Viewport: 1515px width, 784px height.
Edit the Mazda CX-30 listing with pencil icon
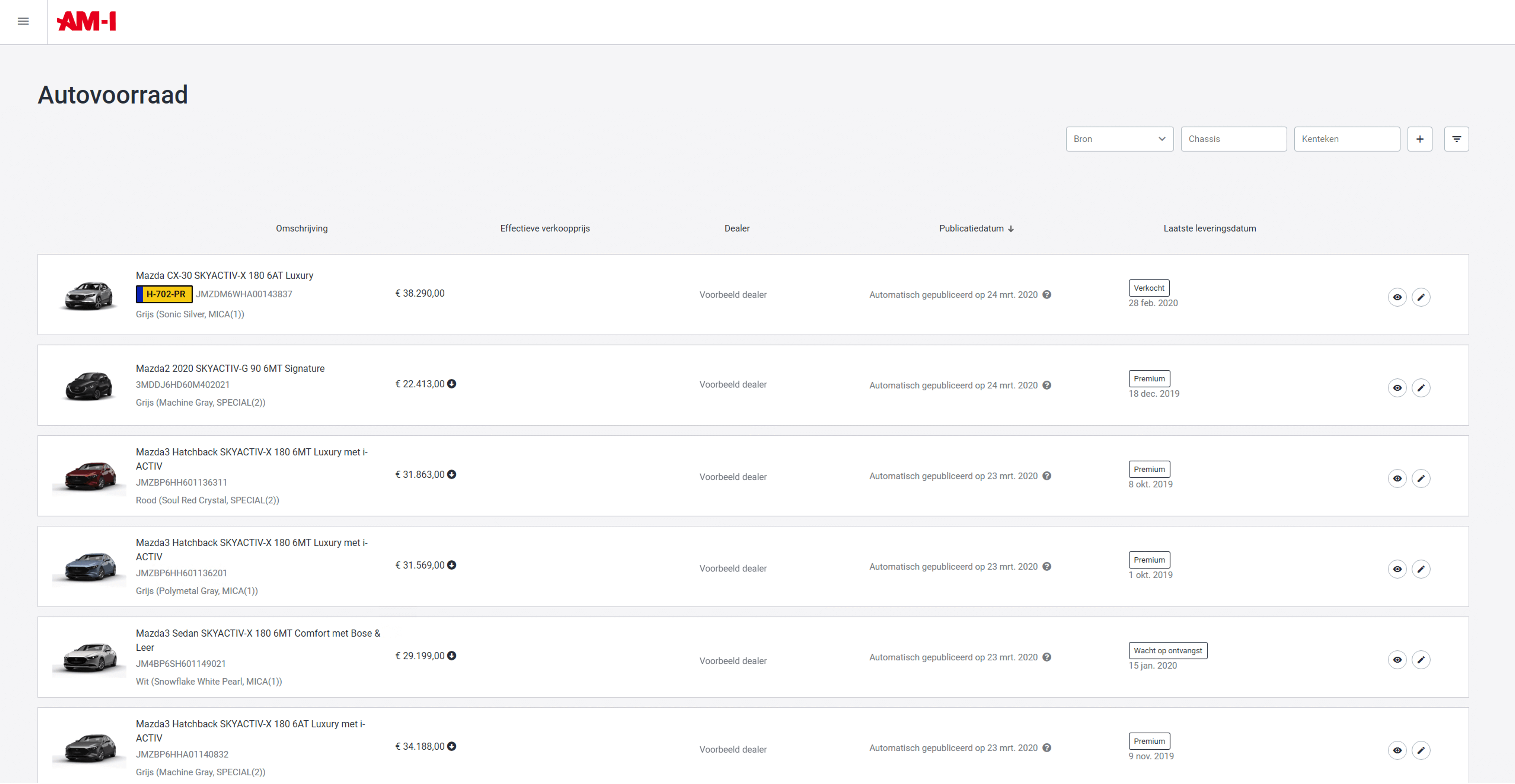1421,297
